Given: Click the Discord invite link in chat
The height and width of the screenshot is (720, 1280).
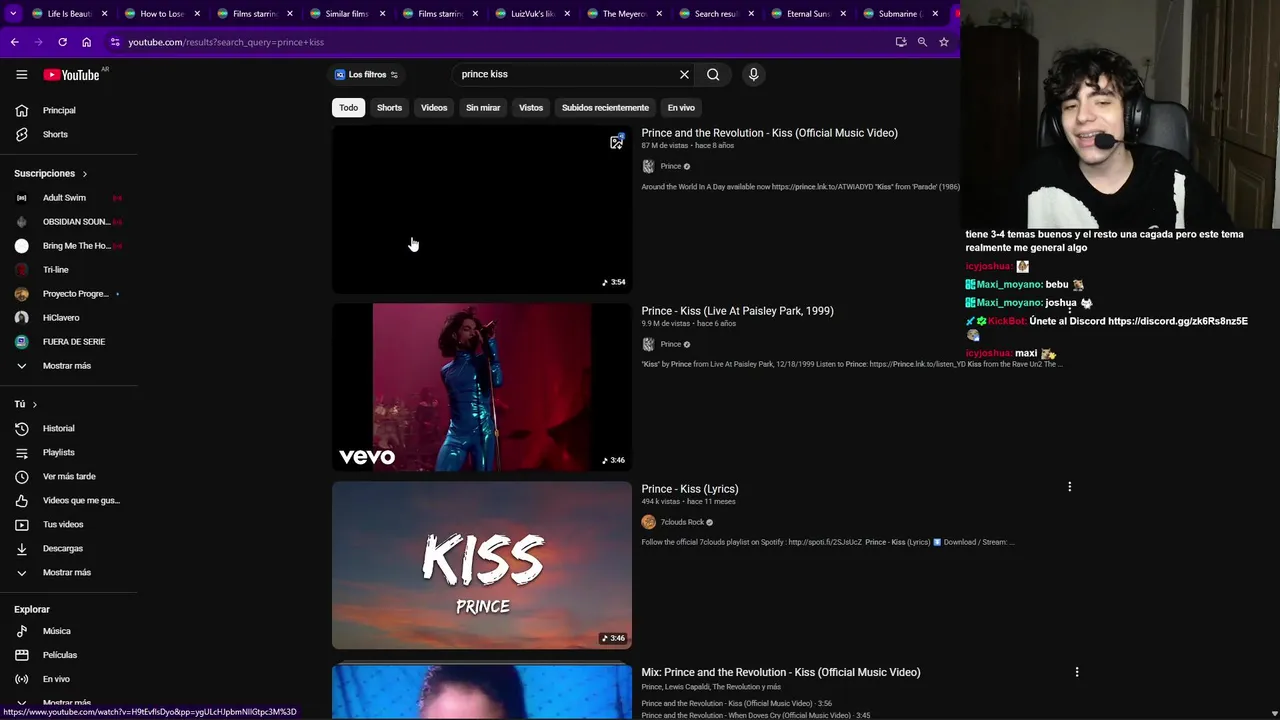Looking at the screenshot, I should click(x=1177, y=321).
